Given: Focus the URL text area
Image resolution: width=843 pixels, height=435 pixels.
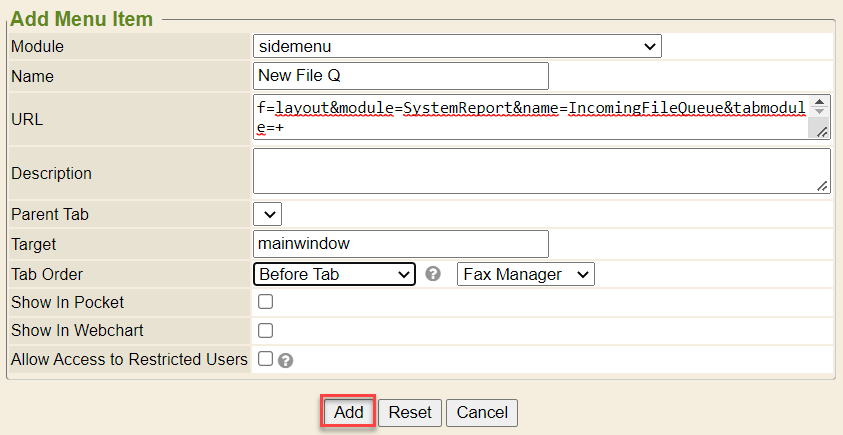Looking at the screenshot, I should pyautogui.click(x=530, y=118).
